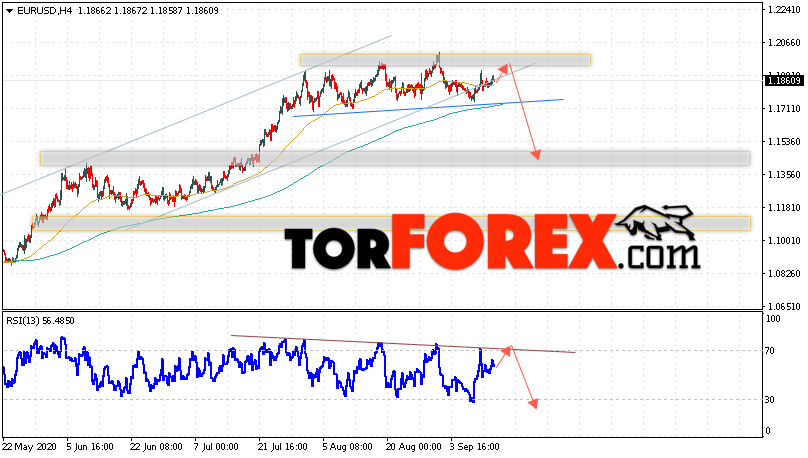Select the 1.11810 price axis label
Screen dimensions: 808x458
[x=784, y=208]
